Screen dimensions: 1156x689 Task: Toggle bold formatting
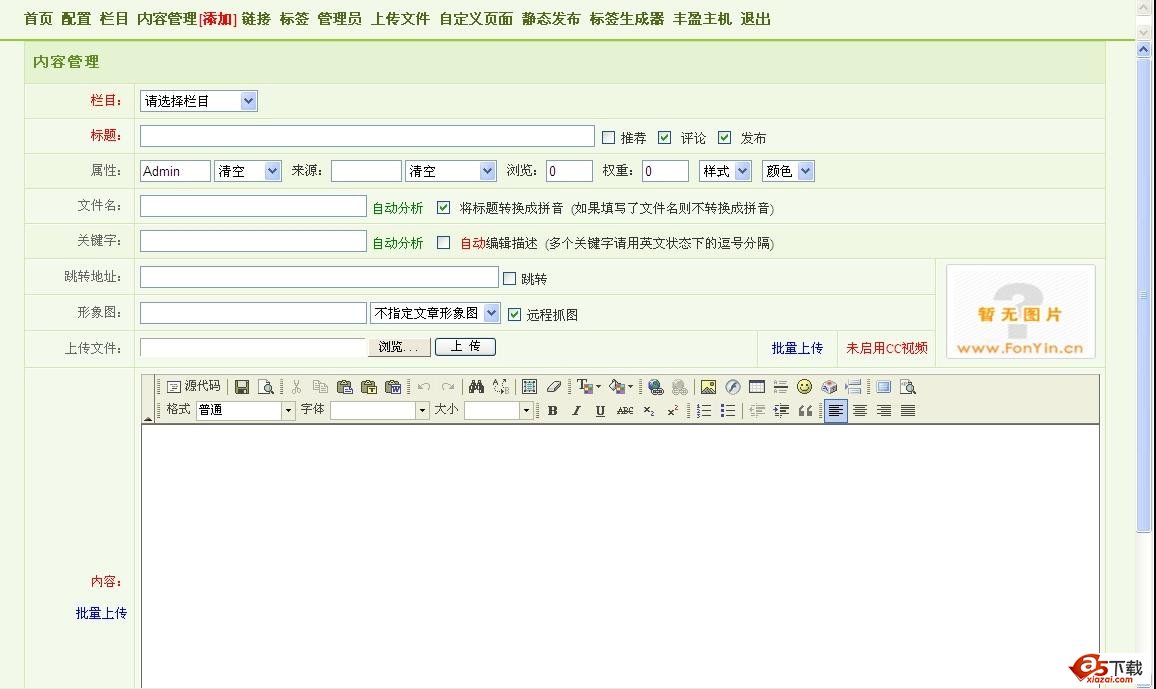point(552,410)
